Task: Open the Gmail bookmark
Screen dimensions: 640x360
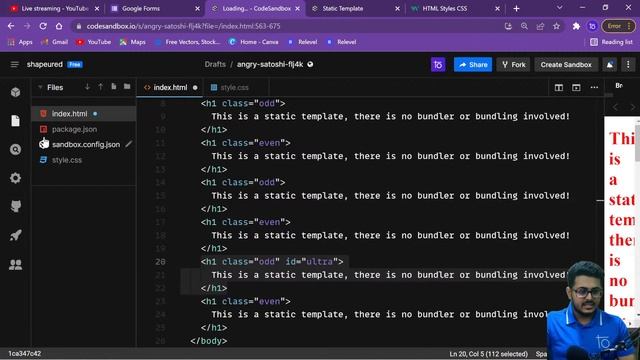Action: [x=54, y=42]
